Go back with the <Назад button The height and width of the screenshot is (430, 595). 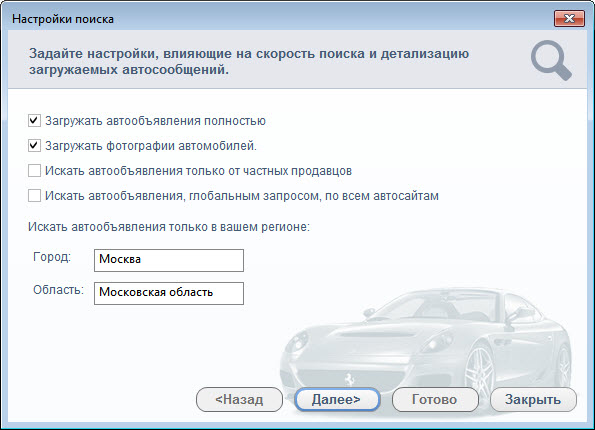click(x=239, y=400)
